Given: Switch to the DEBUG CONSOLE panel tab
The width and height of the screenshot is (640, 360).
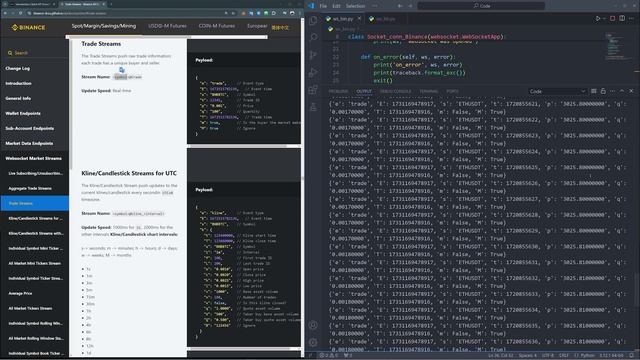Looking at the screenshot, I should click(x=396, y=91).
